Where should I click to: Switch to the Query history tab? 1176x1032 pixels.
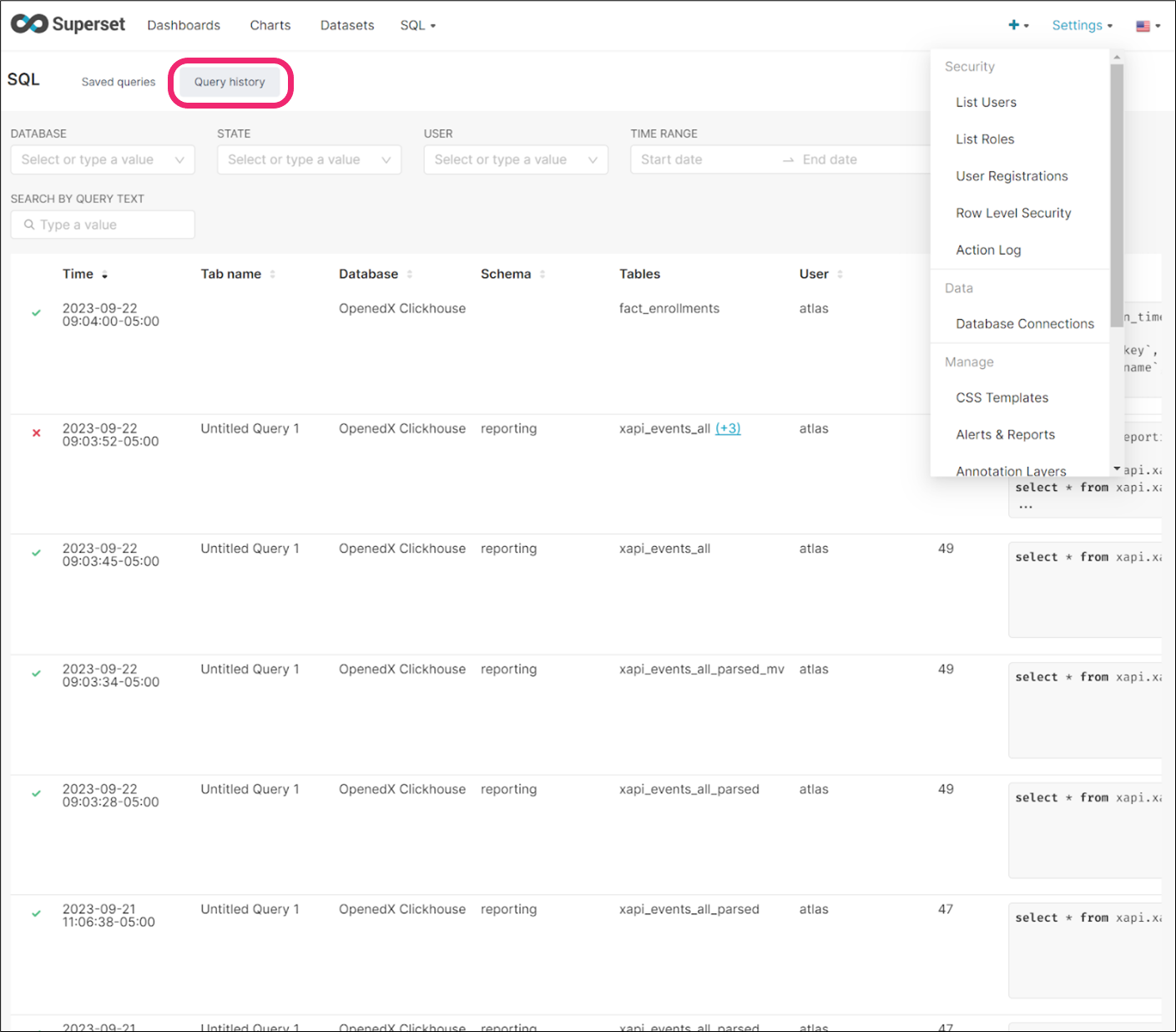click(x=230, y=82)
